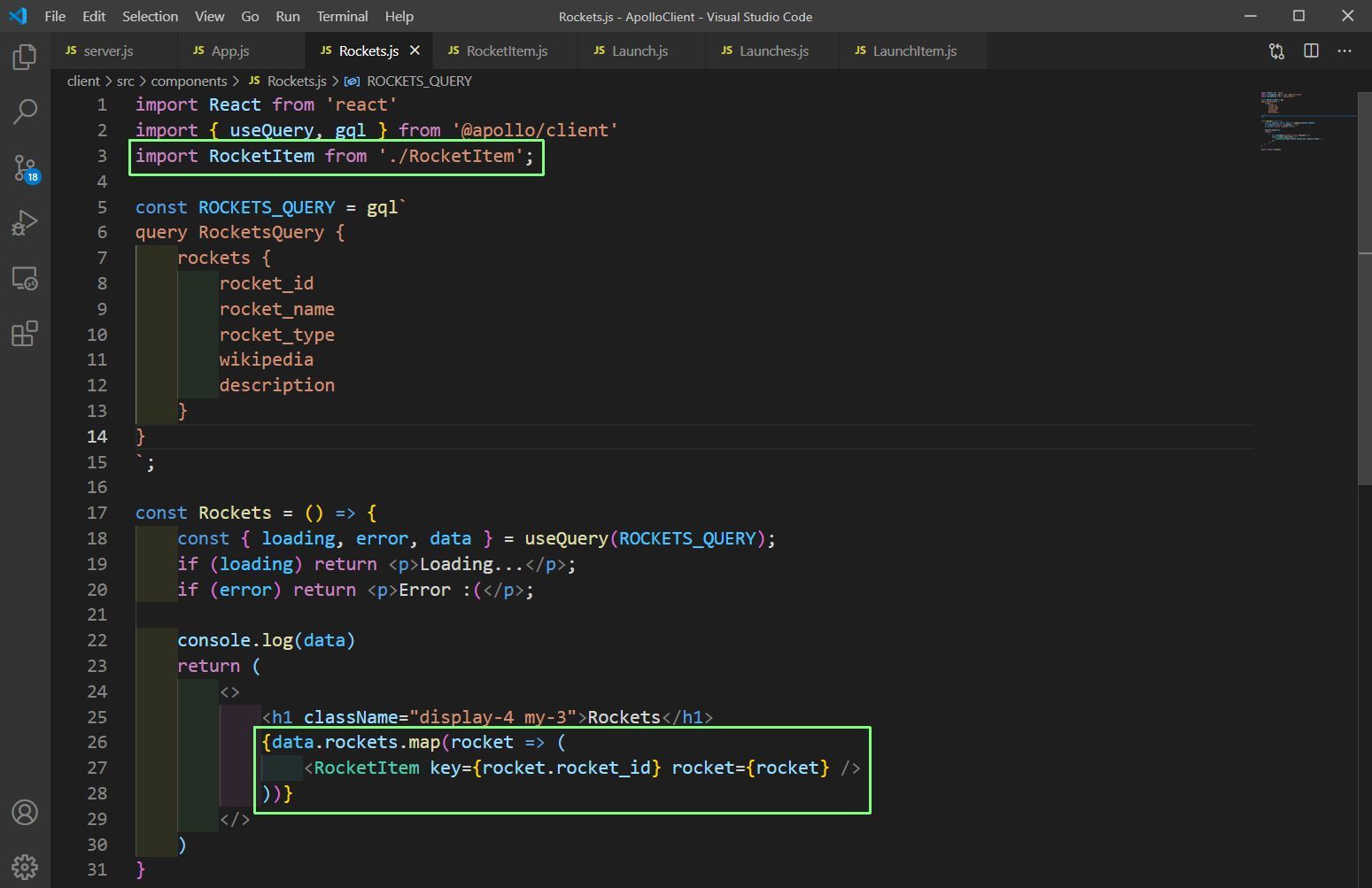1372x888 pixels.
Task: Click 'wikipedia' field on line 11
Action: tap(267, 359)
